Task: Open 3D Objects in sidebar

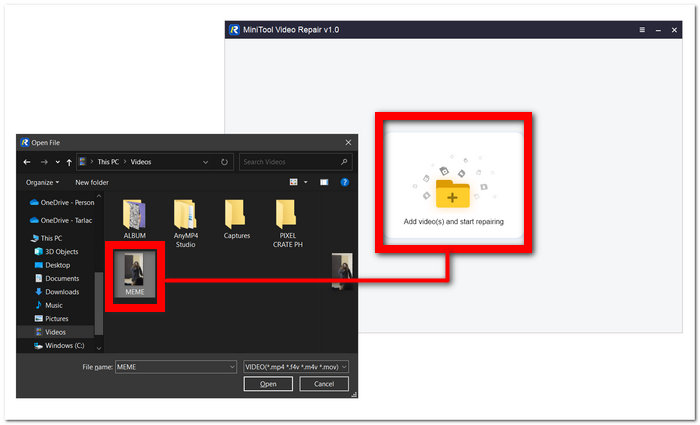Action: coord(57,252)
